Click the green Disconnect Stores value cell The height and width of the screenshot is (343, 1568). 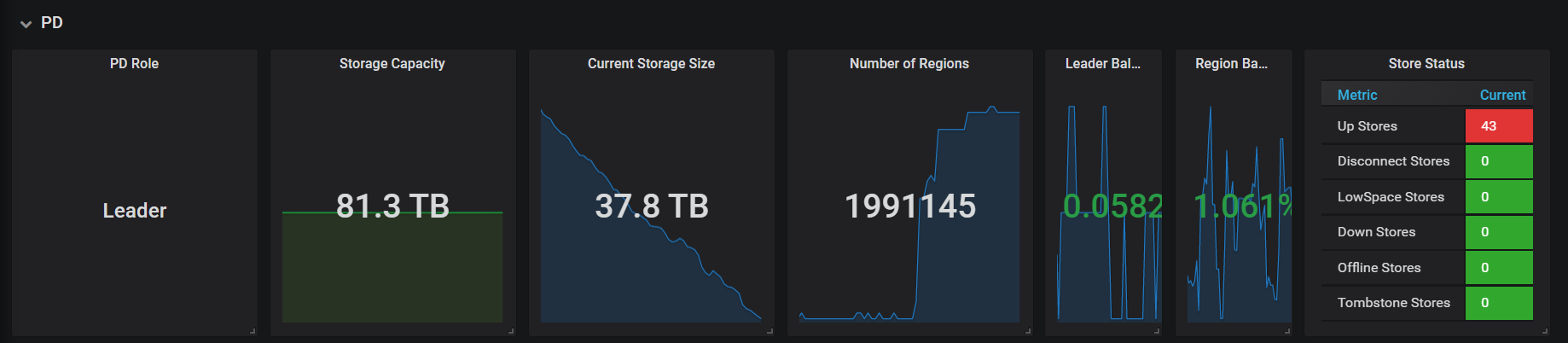pos(1498,161)
